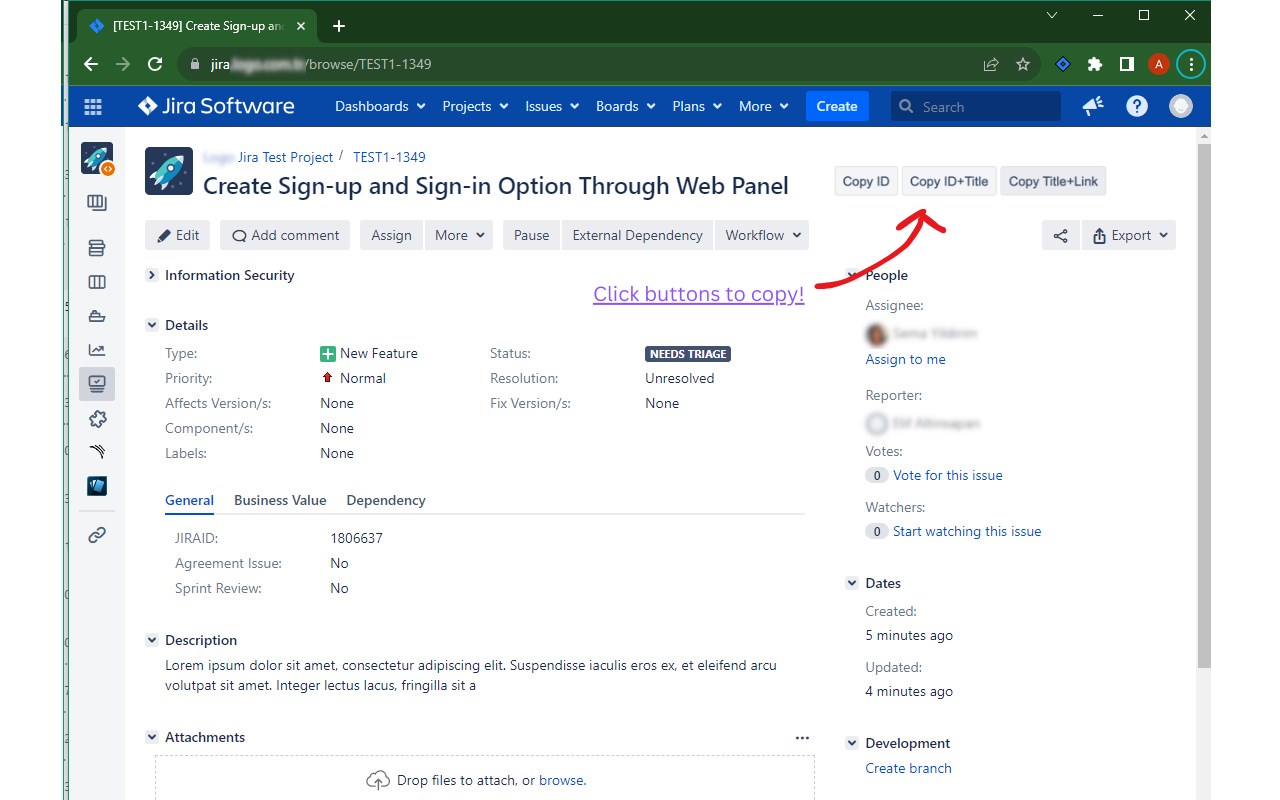The image size is (1280, 800).
Task: Click the link shortcut sidebar icon
Action: tap(97, 535)
